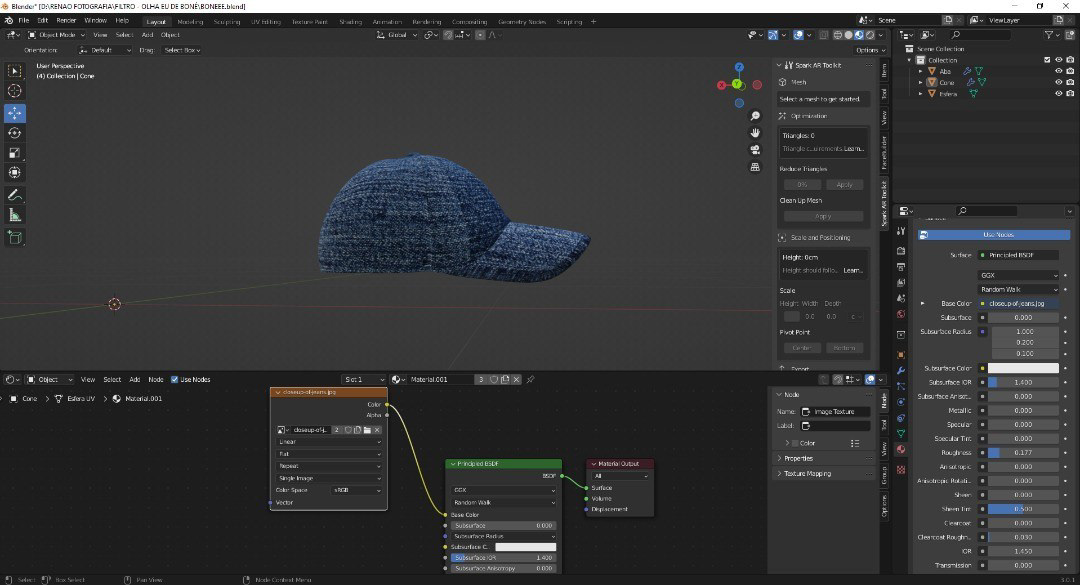Screen dimensions: 1080x585
Task: Select the 3D Cursor tool
Action: pyautogui.click(x=15, y=91)
